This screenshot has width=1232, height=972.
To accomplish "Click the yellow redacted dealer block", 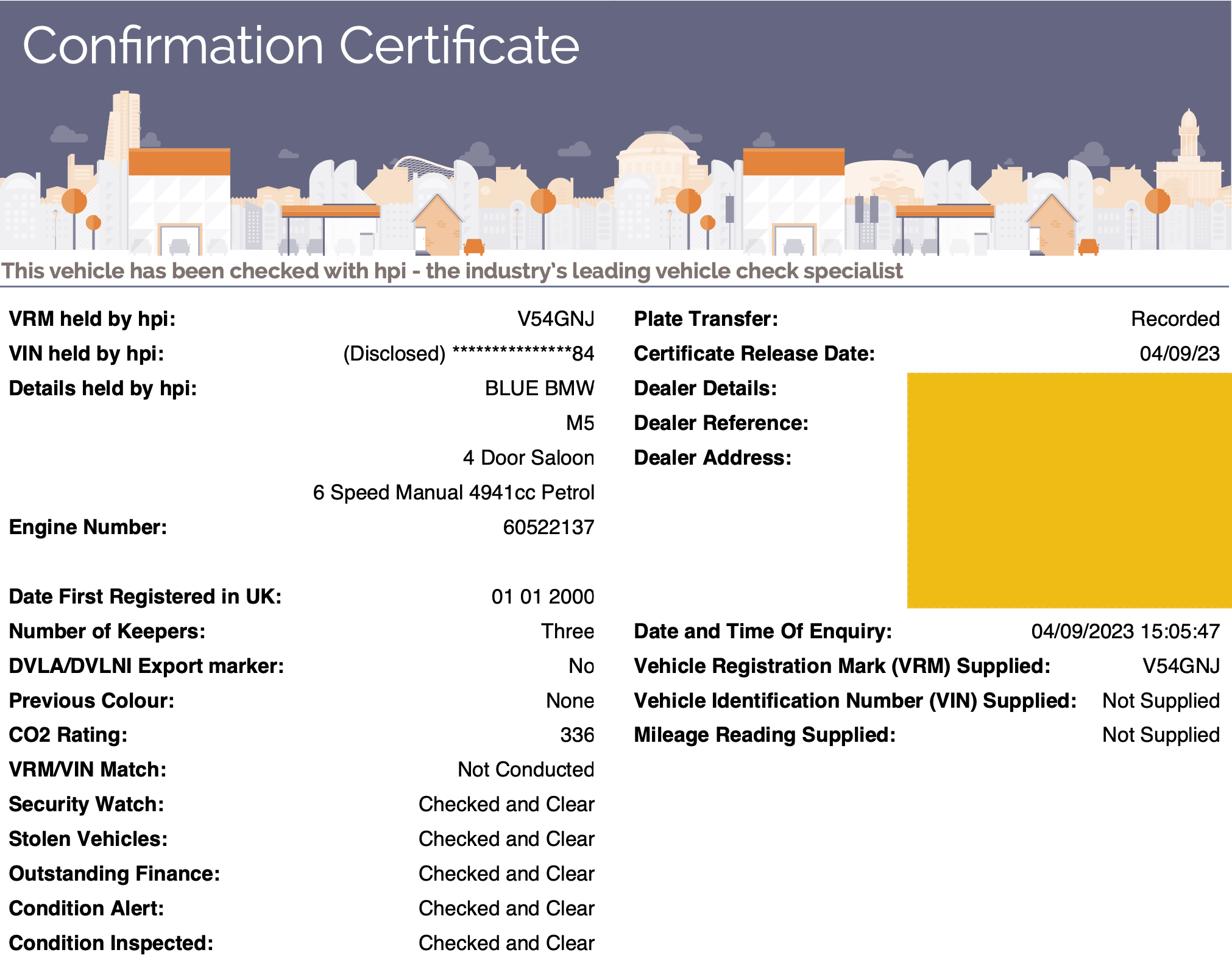I will [1069, 490].
